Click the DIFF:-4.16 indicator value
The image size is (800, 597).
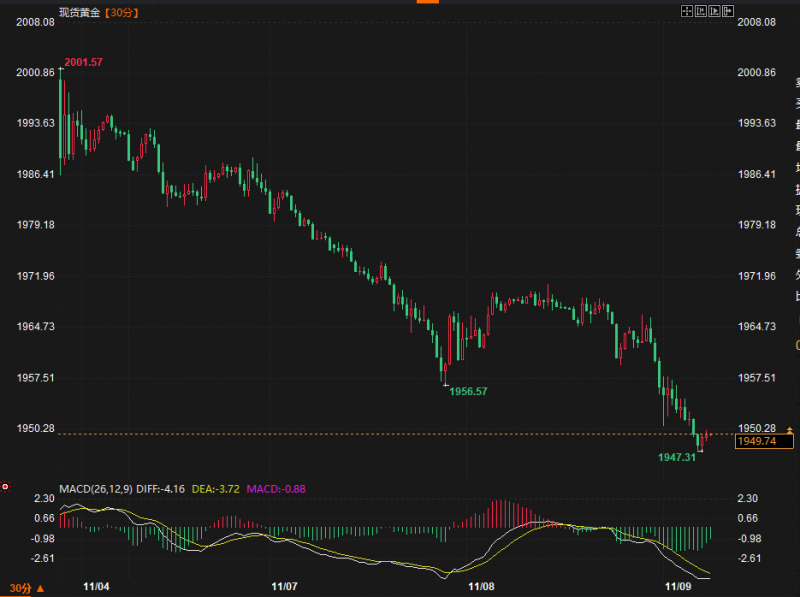pyautogui.click(x=161, y=488)
